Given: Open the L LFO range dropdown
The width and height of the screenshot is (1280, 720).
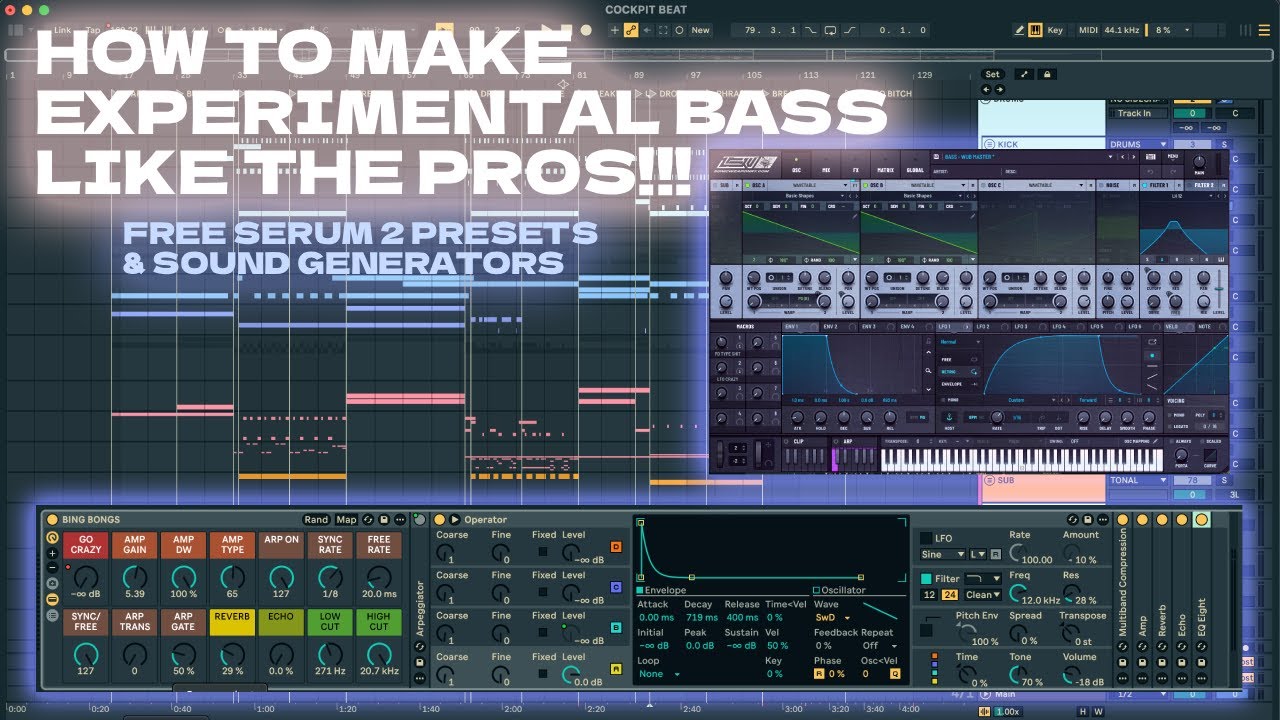Looking at the screenshot, I should pos(976,554).
